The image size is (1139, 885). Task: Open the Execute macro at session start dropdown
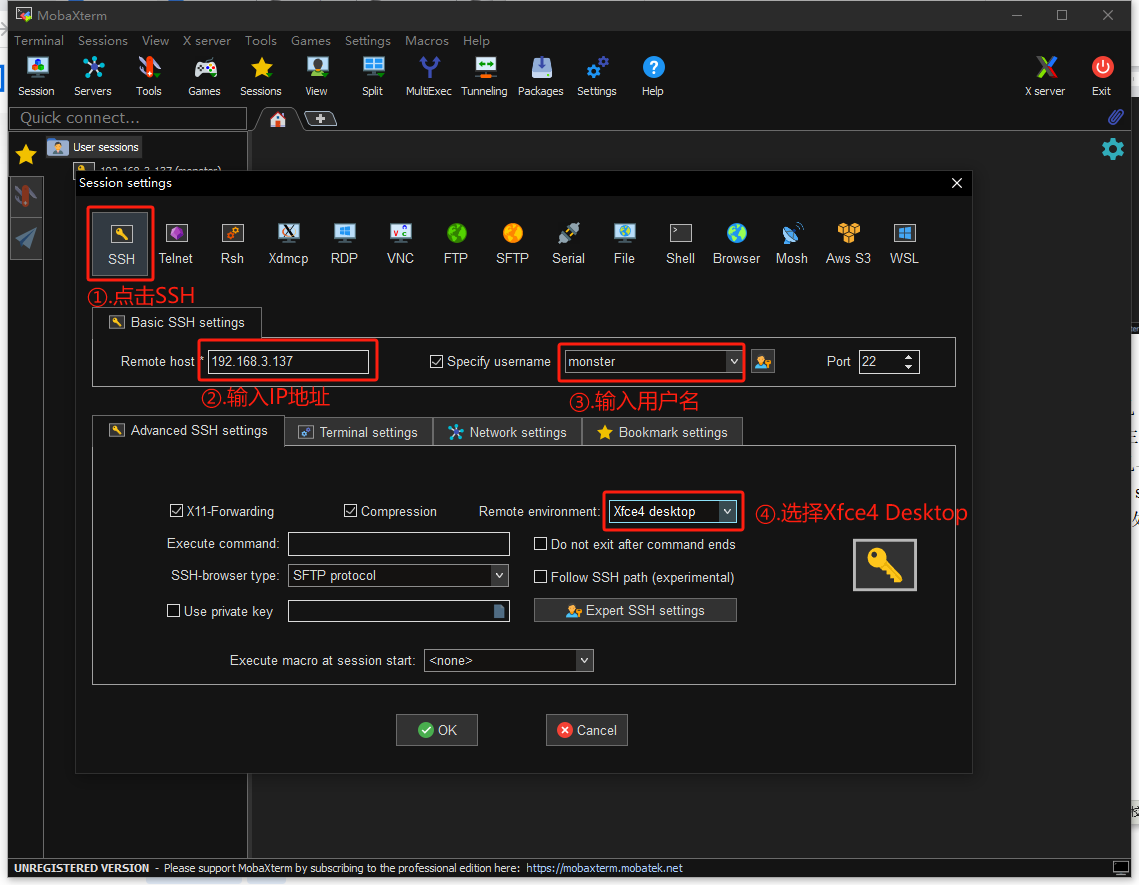click(x=584, y=660)
